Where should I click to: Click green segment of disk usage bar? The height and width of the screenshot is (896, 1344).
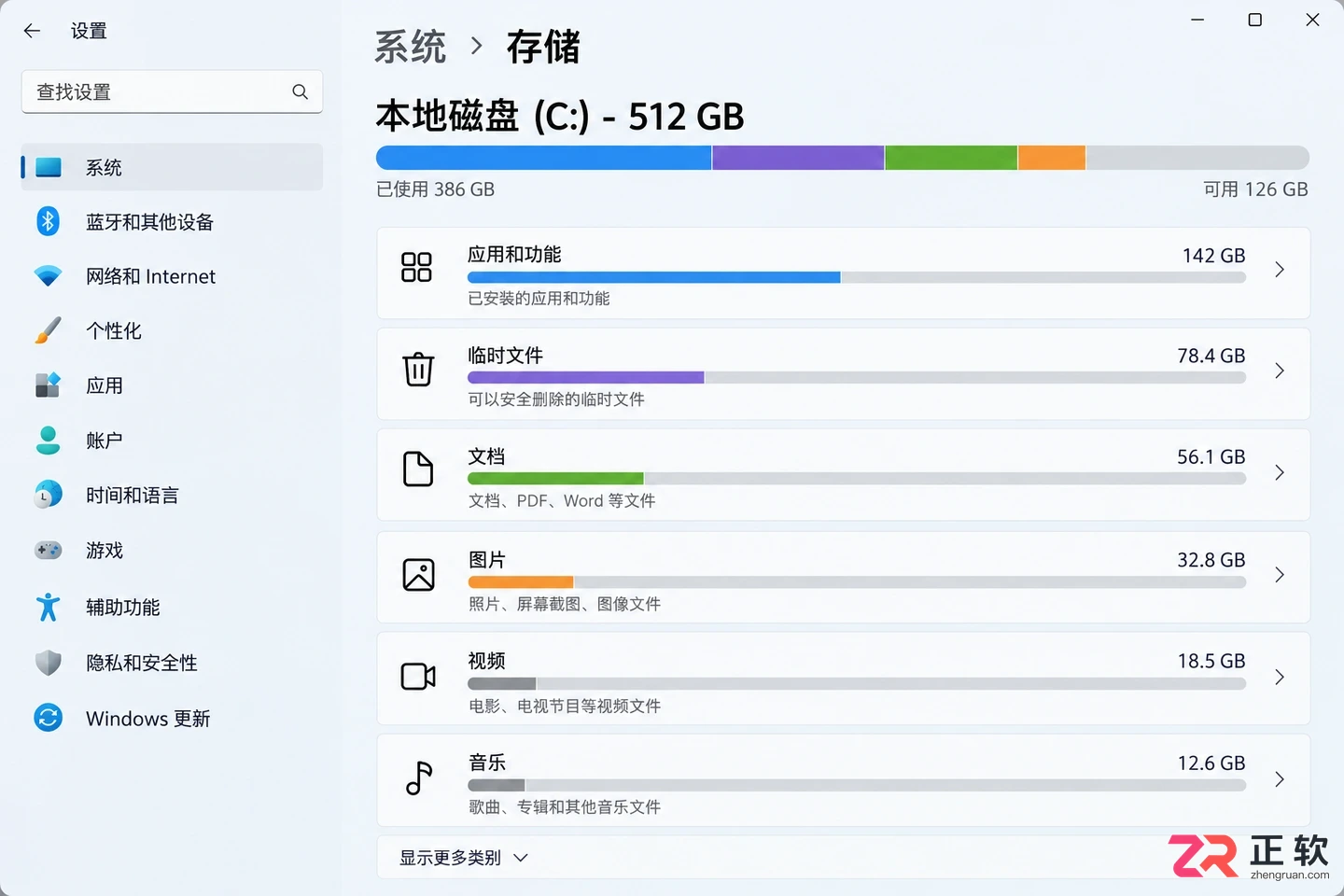(x=951, y=158)
